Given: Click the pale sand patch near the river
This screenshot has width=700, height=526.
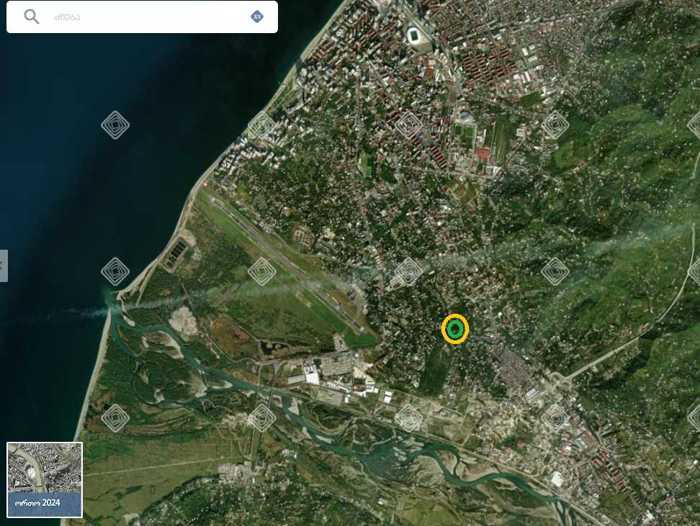Looking at the screenshot, I should tap(182, 321).
